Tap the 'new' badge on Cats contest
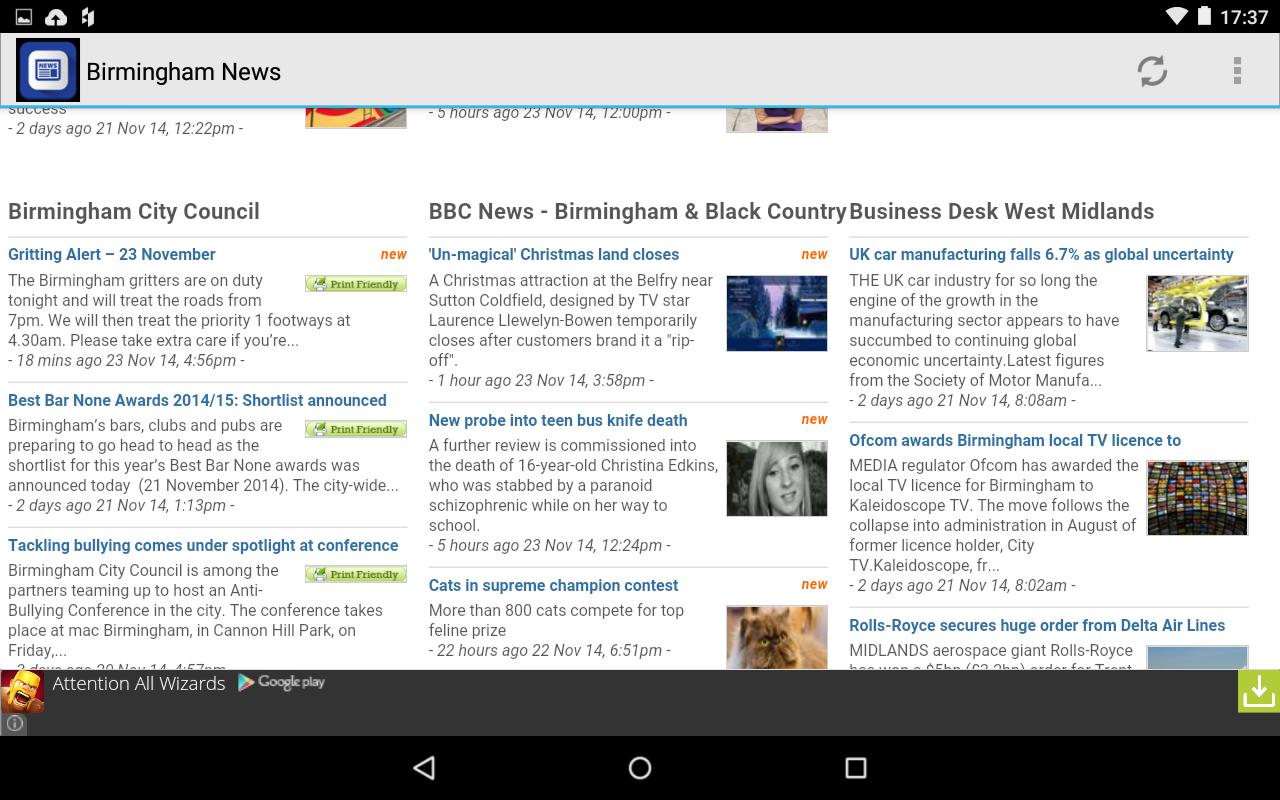This screenshot has width=1280, height=800. click(x=814, y=584)
